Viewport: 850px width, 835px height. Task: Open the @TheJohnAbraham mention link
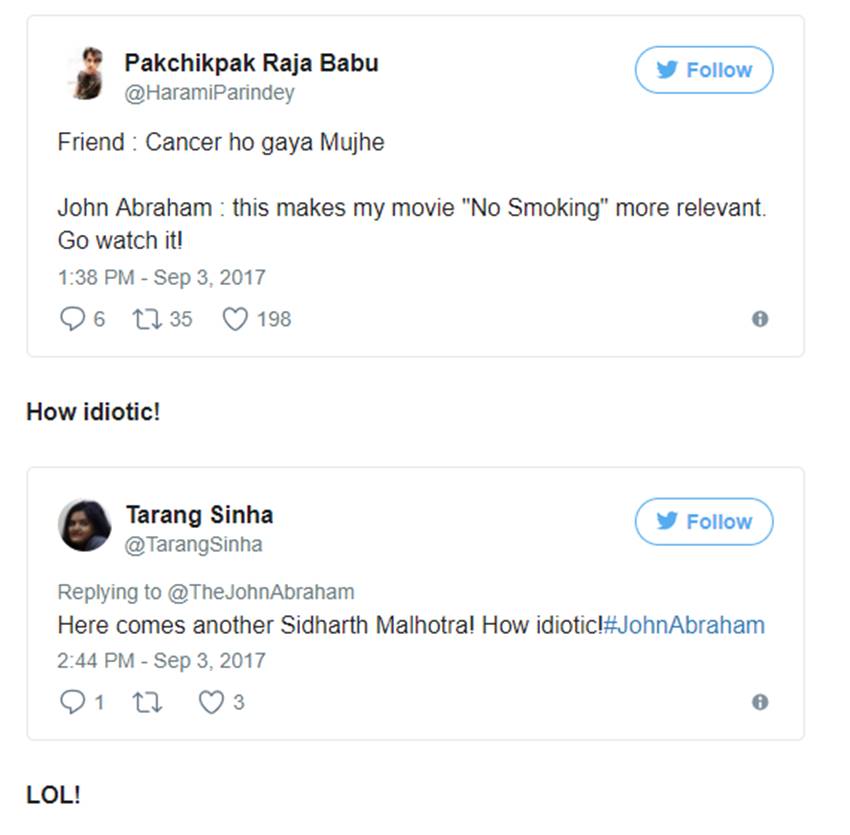pos(260,592)
